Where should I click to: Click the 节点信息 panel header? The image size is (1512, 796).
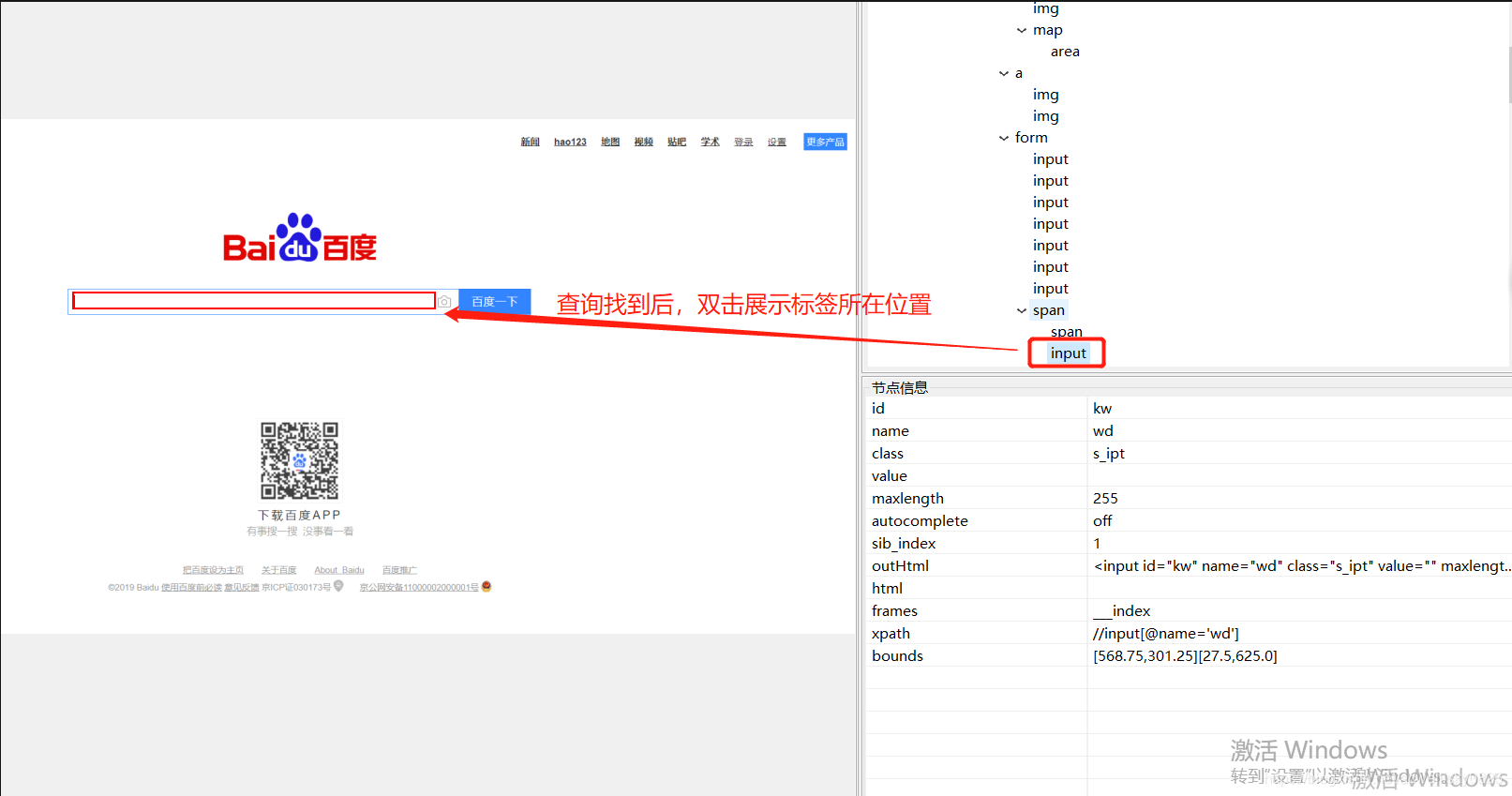pyautogui.click(x=900, y=387)
